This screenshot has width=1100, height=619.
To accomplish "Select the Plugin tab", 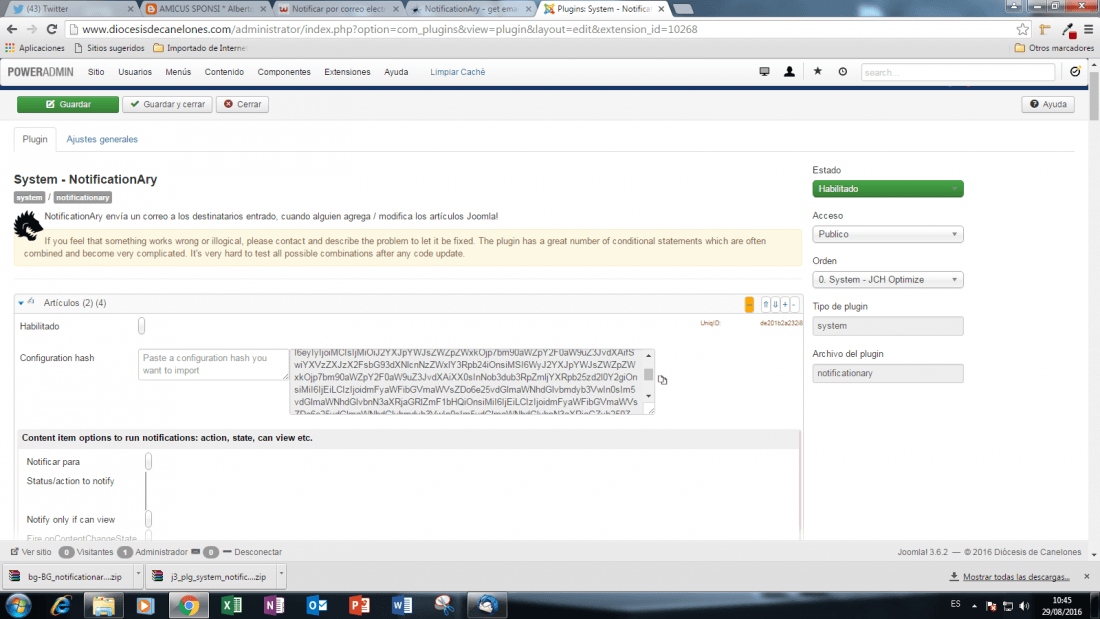I will pyautogui.click(x=34, y=139).
